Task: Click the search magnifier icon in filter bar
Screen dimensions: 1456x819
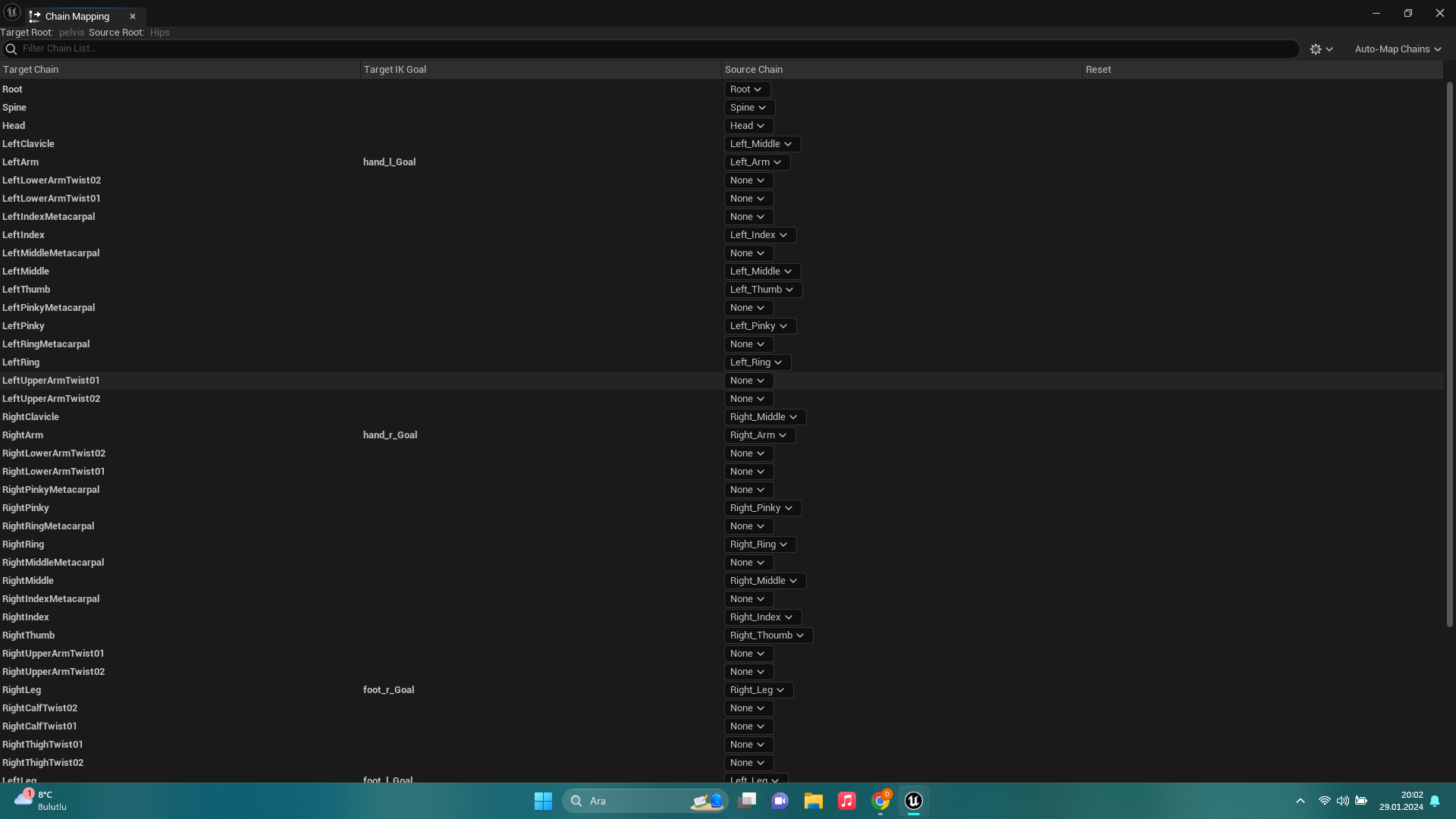Action: tap(11, 49)
